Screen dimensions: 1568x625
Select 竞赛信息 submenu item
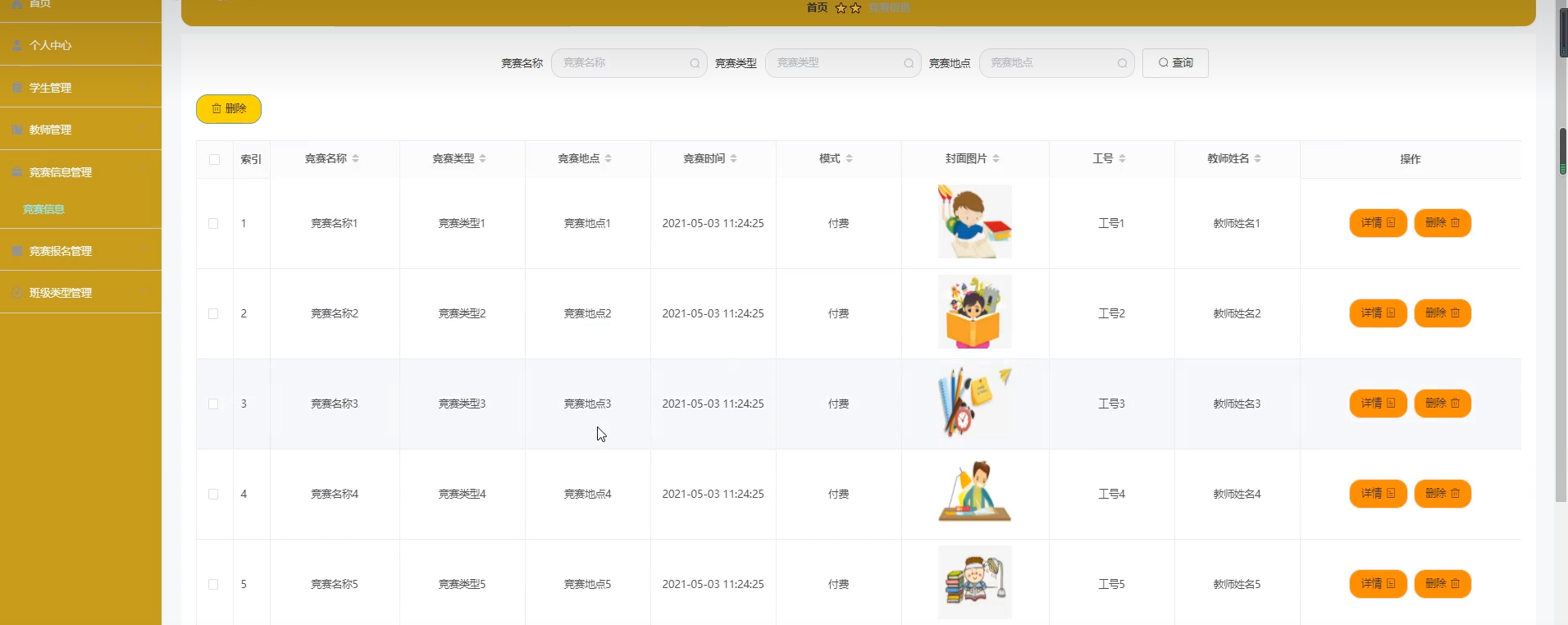(43, 209)
